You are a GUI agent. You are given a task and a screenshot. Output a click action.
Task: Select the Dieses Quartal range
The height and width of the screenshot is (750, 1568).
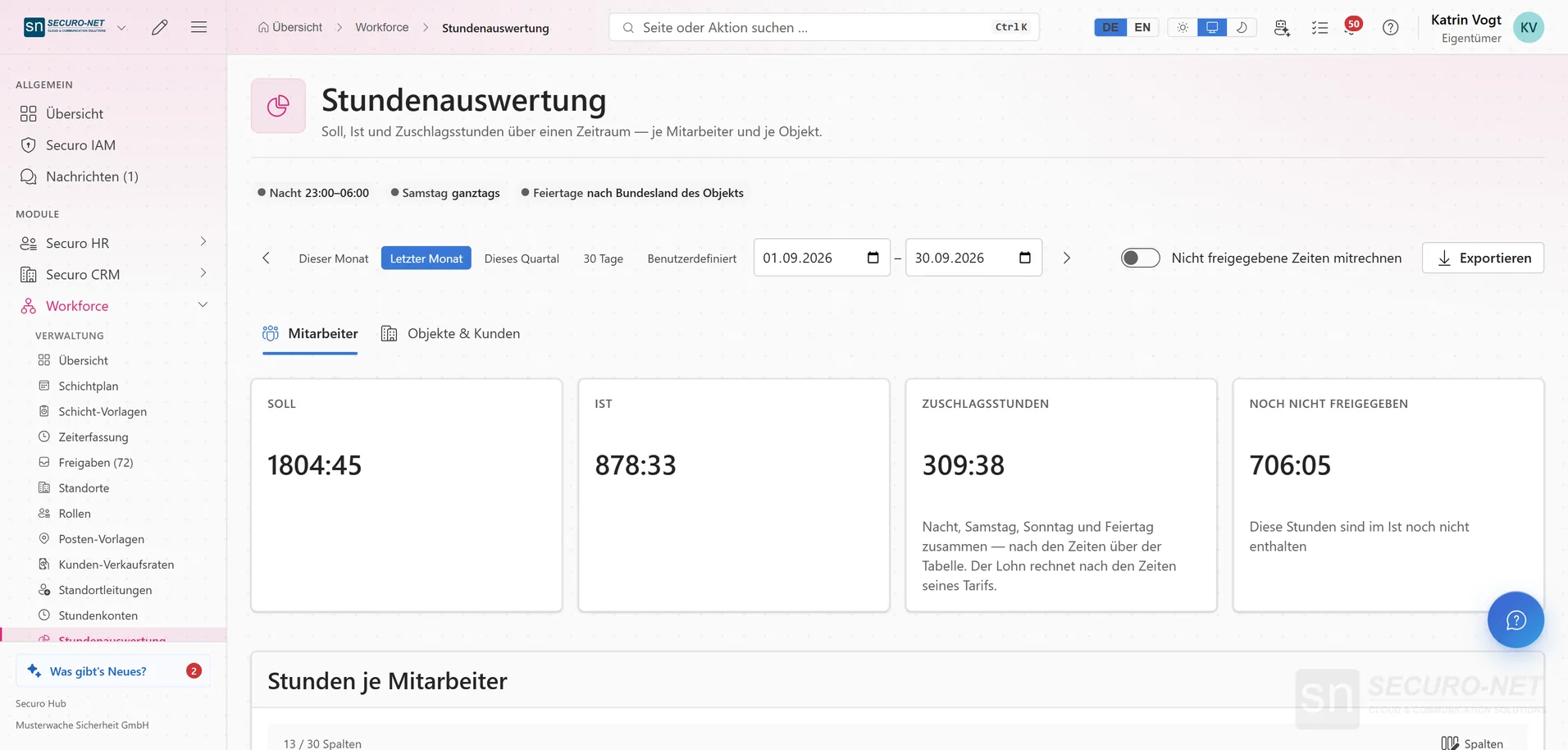coord(522,258)
